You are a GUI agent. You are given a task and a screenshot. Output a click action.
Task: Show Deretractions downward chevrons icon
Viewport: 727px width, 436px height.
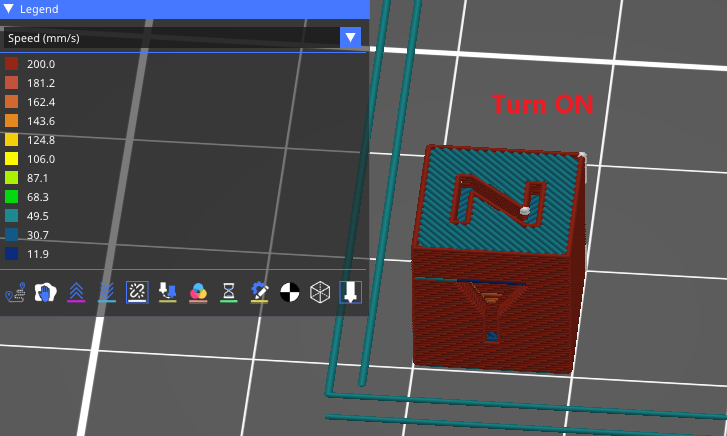pyautogui.click(x=107, y=292)
